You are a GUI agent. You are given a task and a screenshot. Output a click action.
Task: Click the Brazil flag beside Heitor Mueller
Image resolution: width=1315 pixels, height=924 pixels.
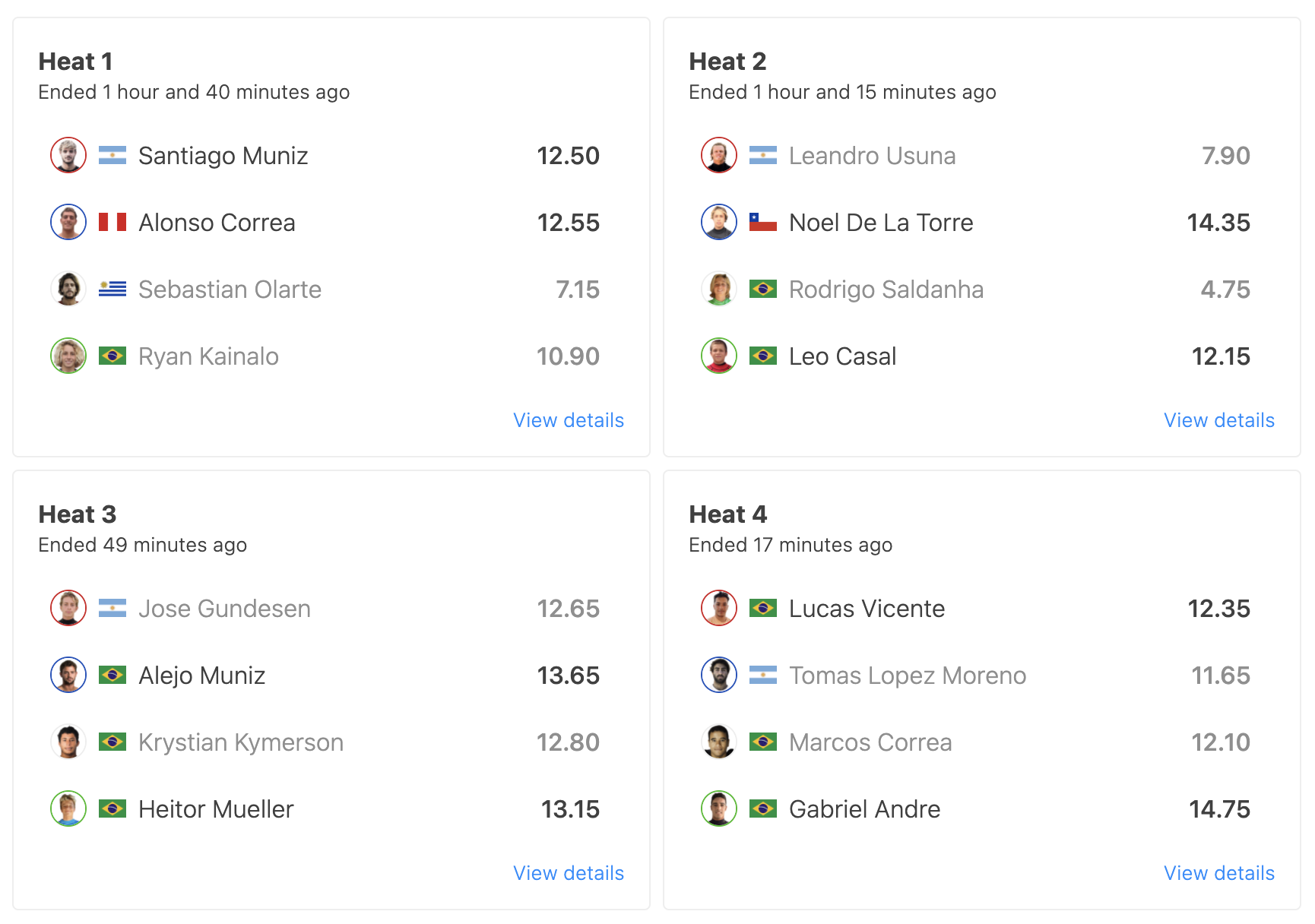pyautogui.click(x=112, y=809)
